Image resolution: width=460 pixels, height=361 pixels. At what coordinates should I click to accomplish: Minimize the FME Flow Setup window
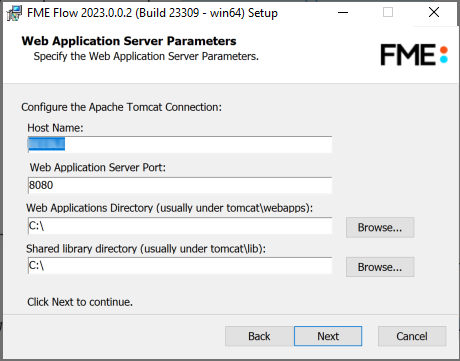pos(343,13)
